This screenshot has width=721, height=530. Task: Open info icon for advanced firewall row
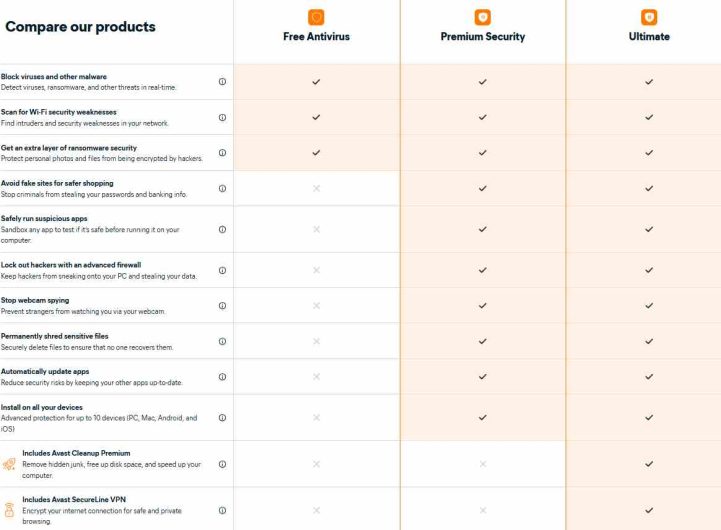[222, 270]
